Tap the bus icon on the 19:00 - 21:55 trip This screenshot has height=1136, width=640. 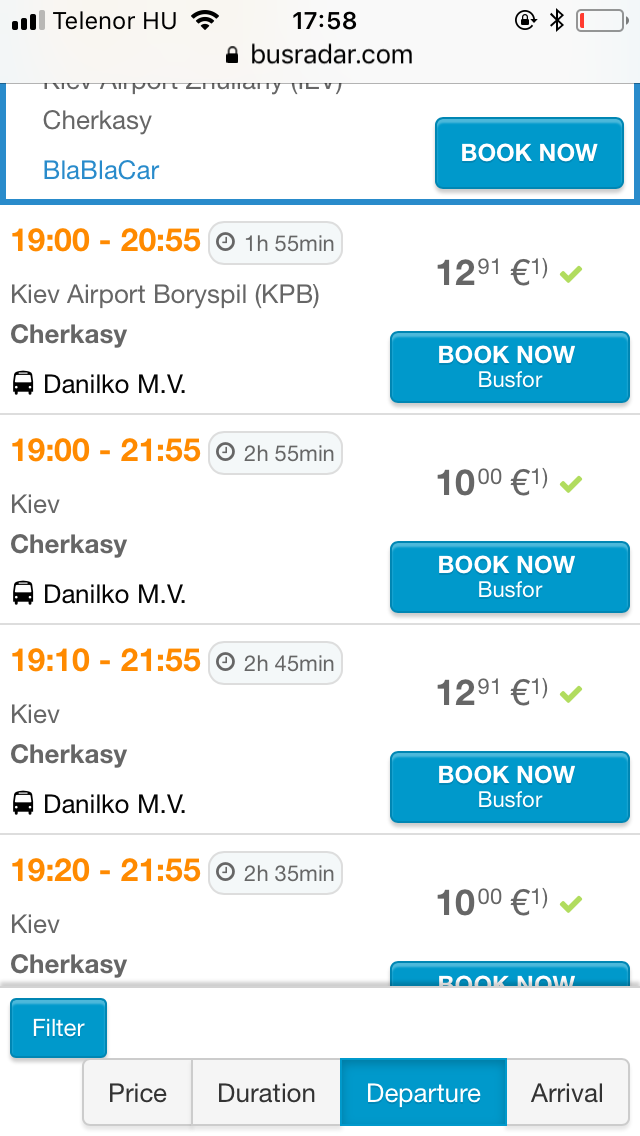point(23,594)
